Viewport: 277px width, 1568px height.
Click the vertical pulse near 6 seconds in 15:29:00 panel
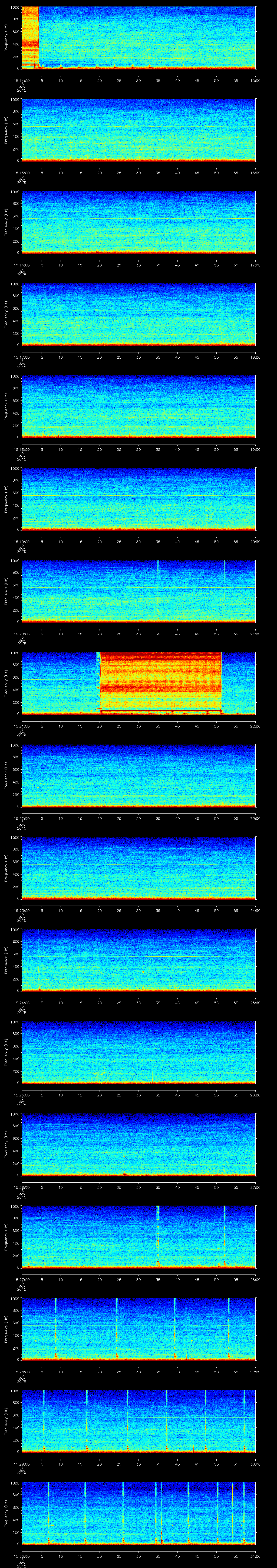[x=44, y=1421]
